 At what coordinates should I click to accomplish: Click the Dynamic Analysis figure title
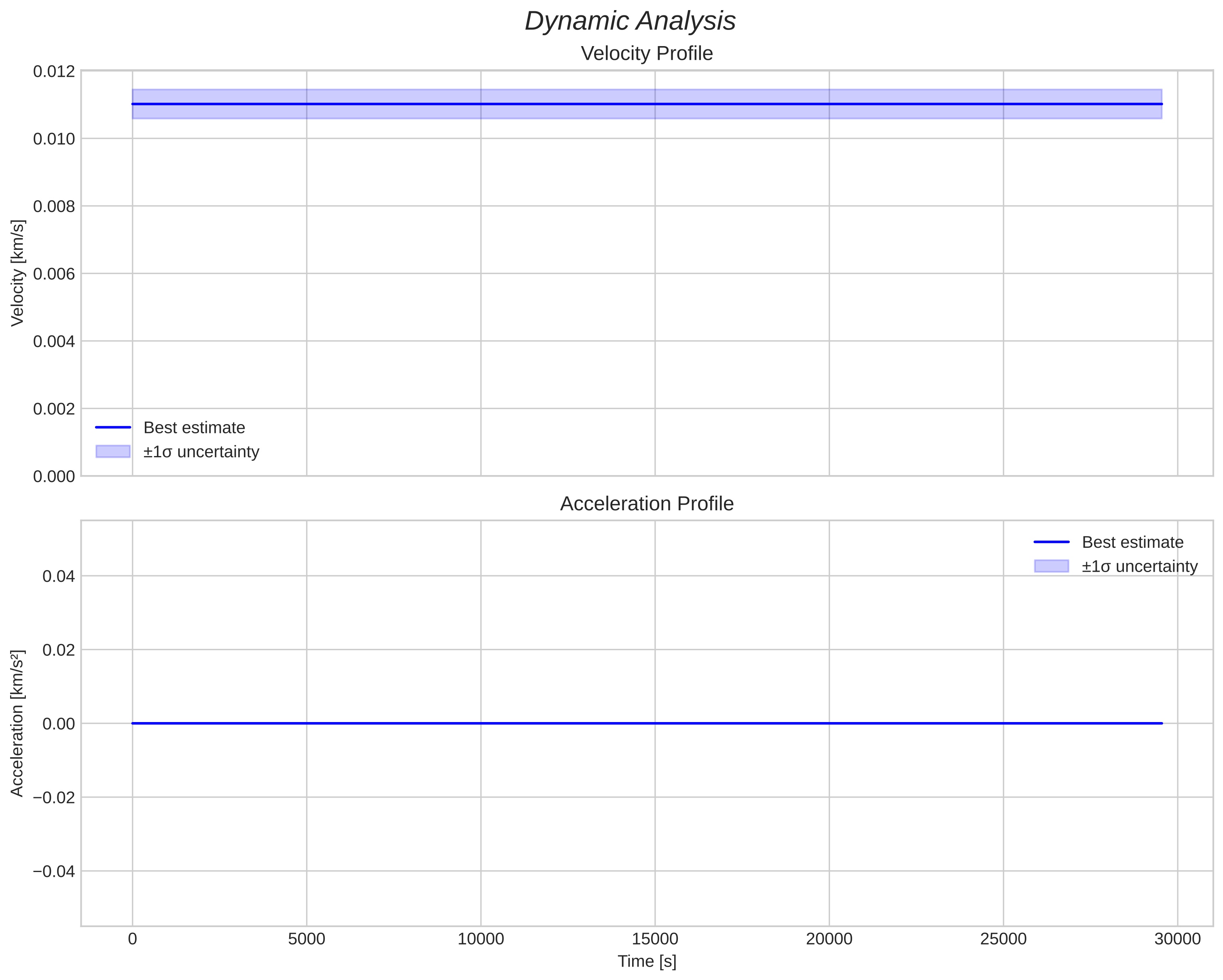[x=630, y=21]
